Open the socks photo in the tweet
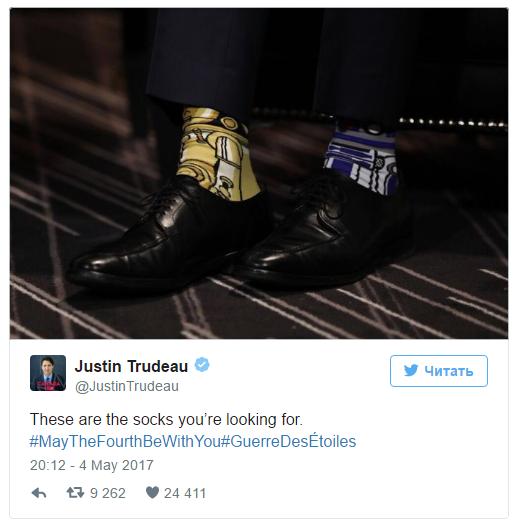 259,173
